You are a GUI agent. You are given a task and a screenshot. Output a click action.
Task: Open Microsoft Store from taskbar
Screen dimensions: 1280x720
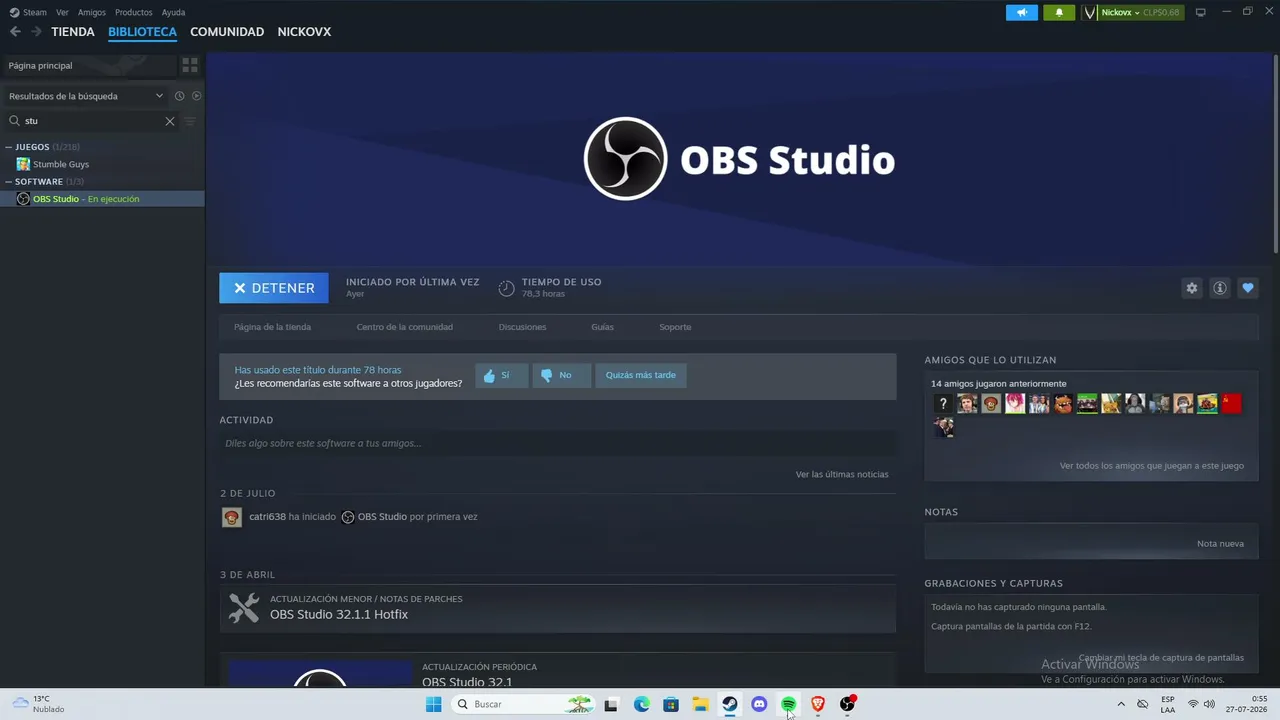tap(671, 704)
